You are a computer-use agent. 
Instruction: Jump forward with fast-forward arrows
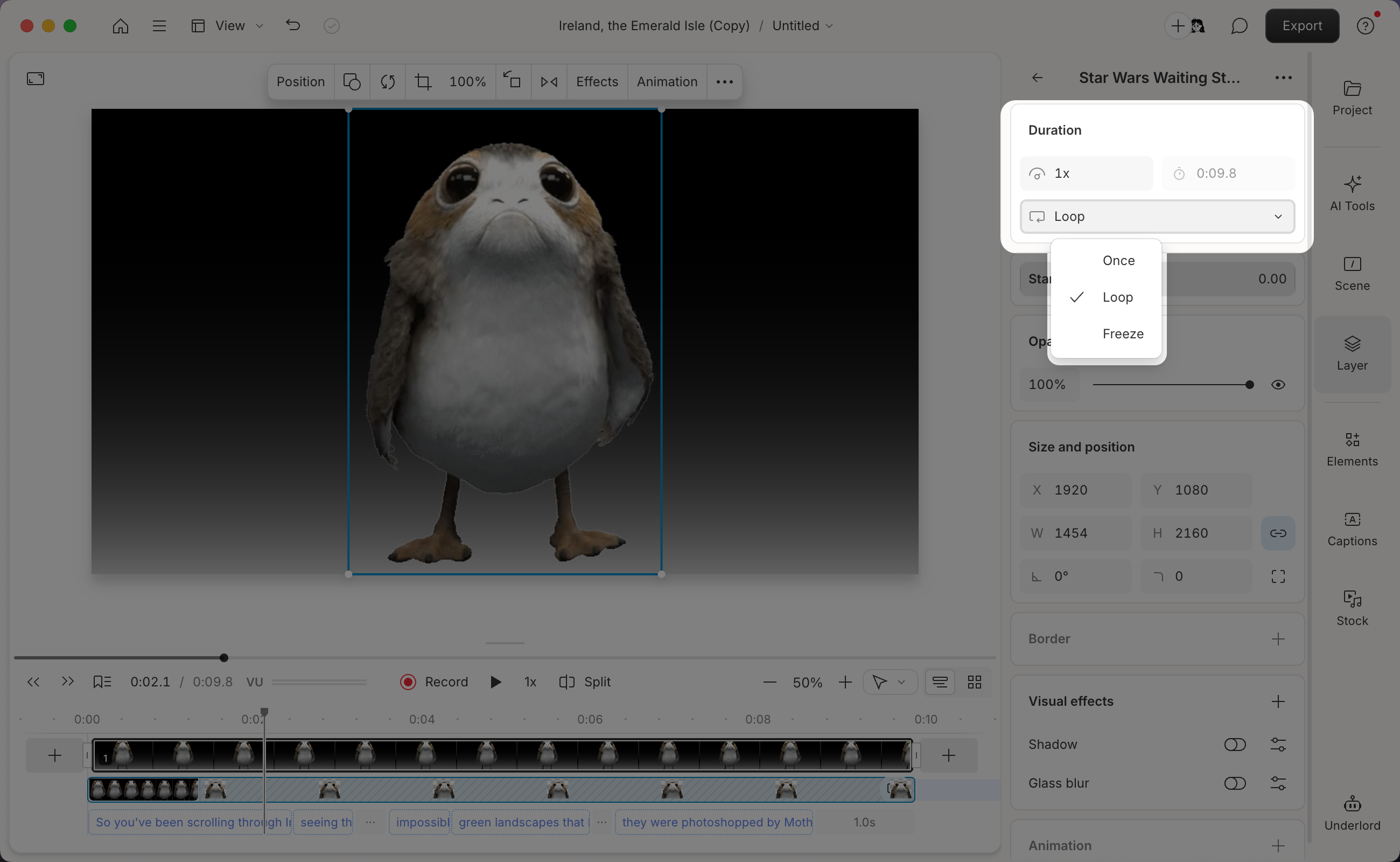coord(67,682)
